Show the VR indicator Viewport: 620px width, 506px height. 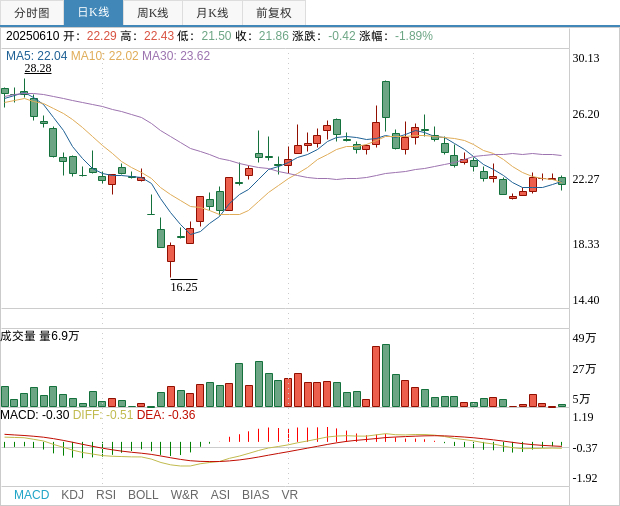290,495
